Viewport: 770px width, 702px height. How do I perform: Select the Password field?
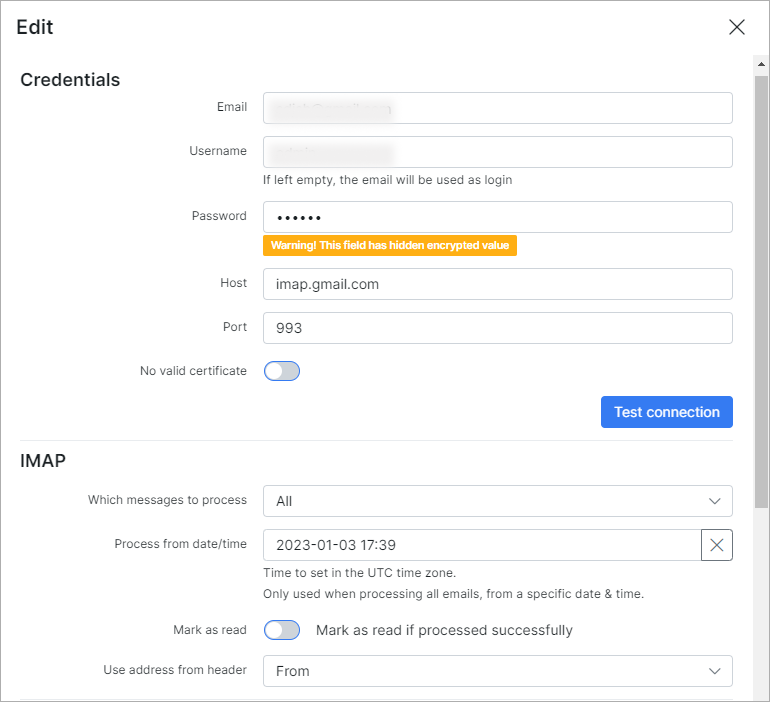click(497, 217)
